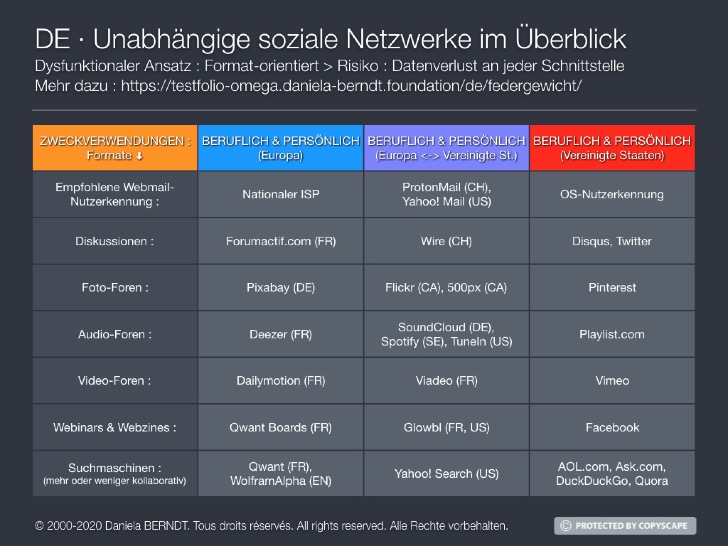The width and height of the screenshot is (728, 546).
Task: Click the Facebook cell
Action: click(x=612, y=427)
